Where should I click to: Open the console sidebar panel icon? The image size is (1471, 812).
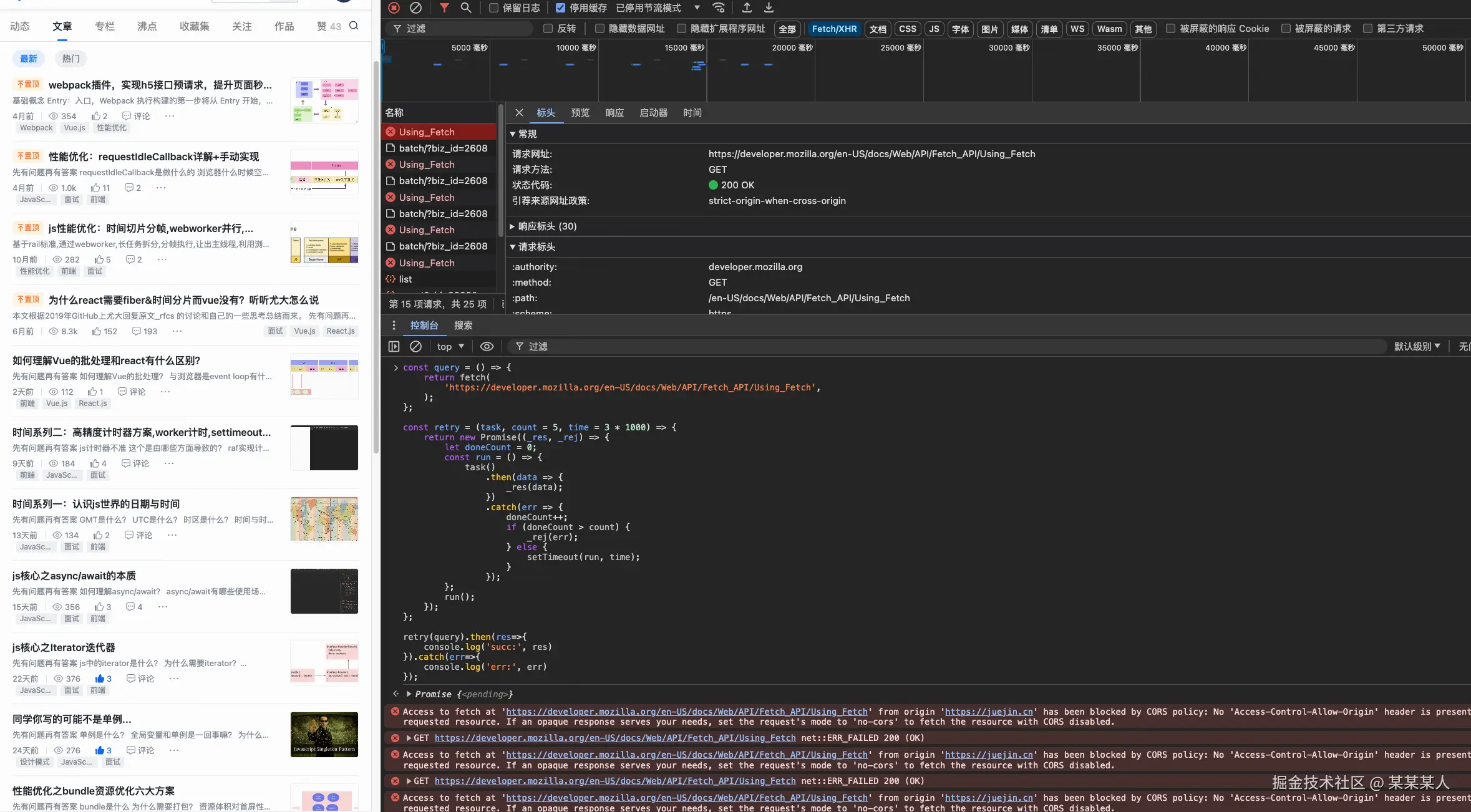click(394, 347)
